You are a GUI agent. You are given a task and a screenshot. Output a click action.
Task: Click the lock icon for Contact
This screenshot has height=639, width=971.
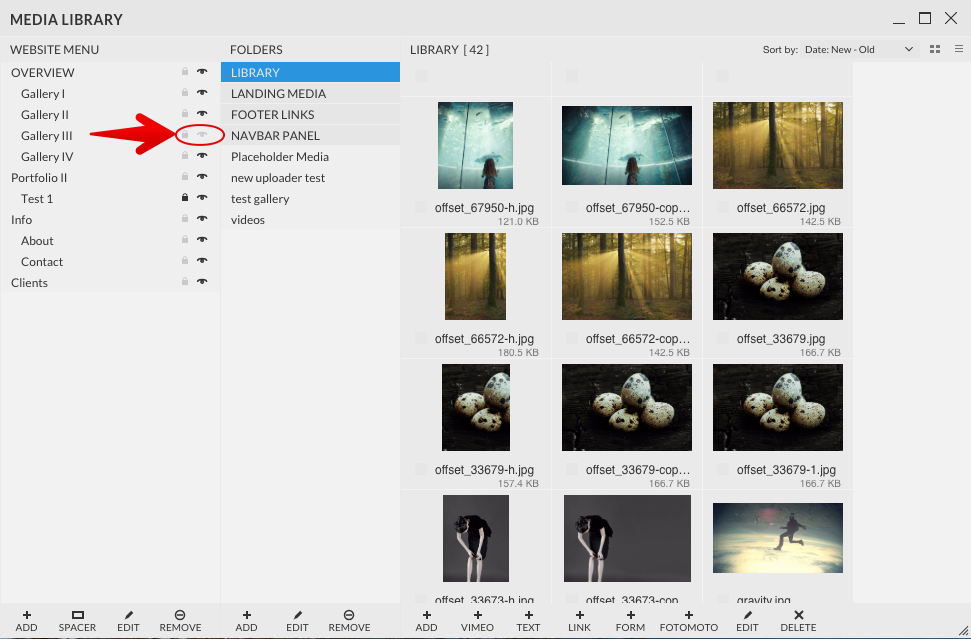[x=185, y=261]
